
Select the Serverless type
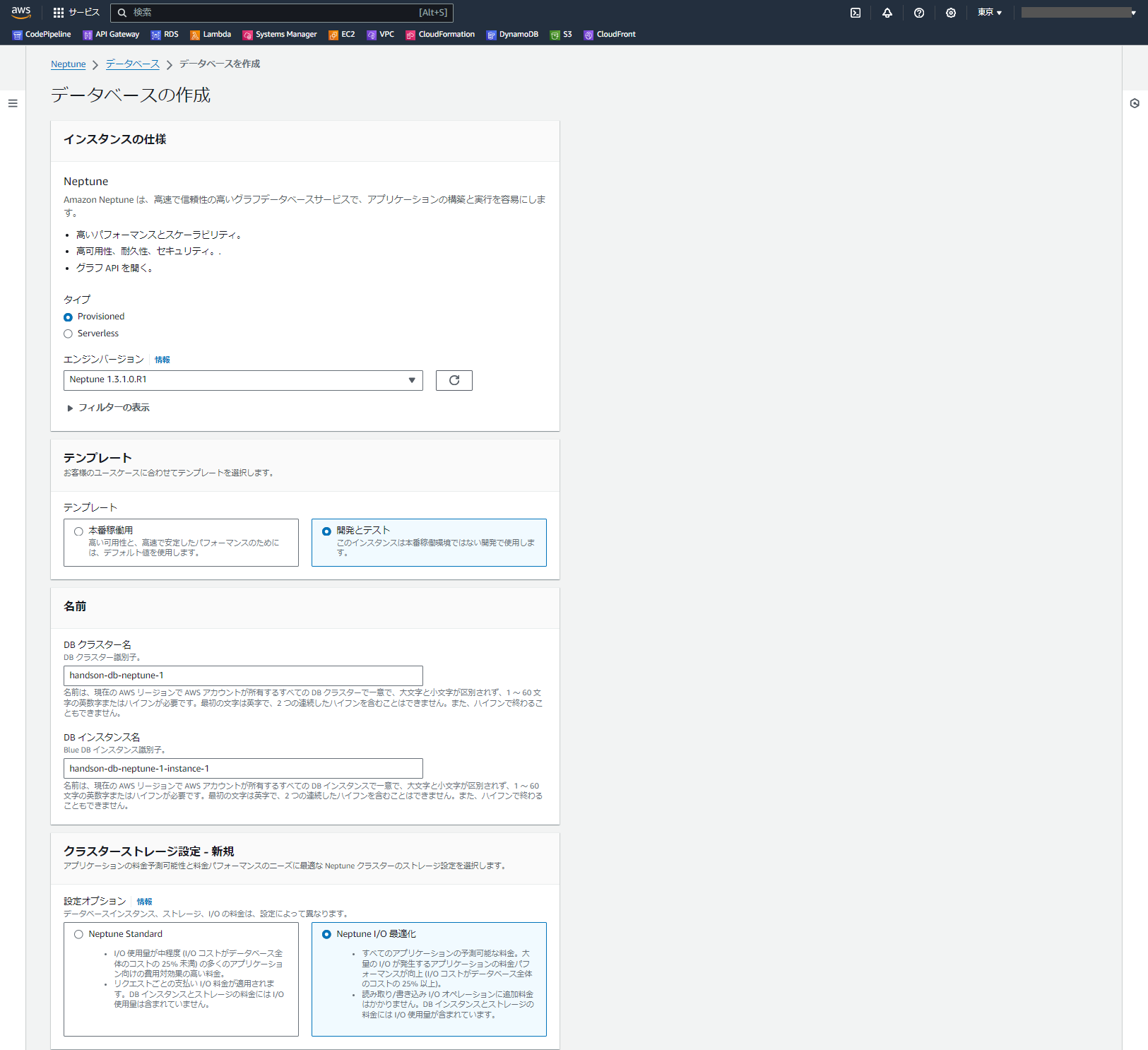tap(68, 334)
